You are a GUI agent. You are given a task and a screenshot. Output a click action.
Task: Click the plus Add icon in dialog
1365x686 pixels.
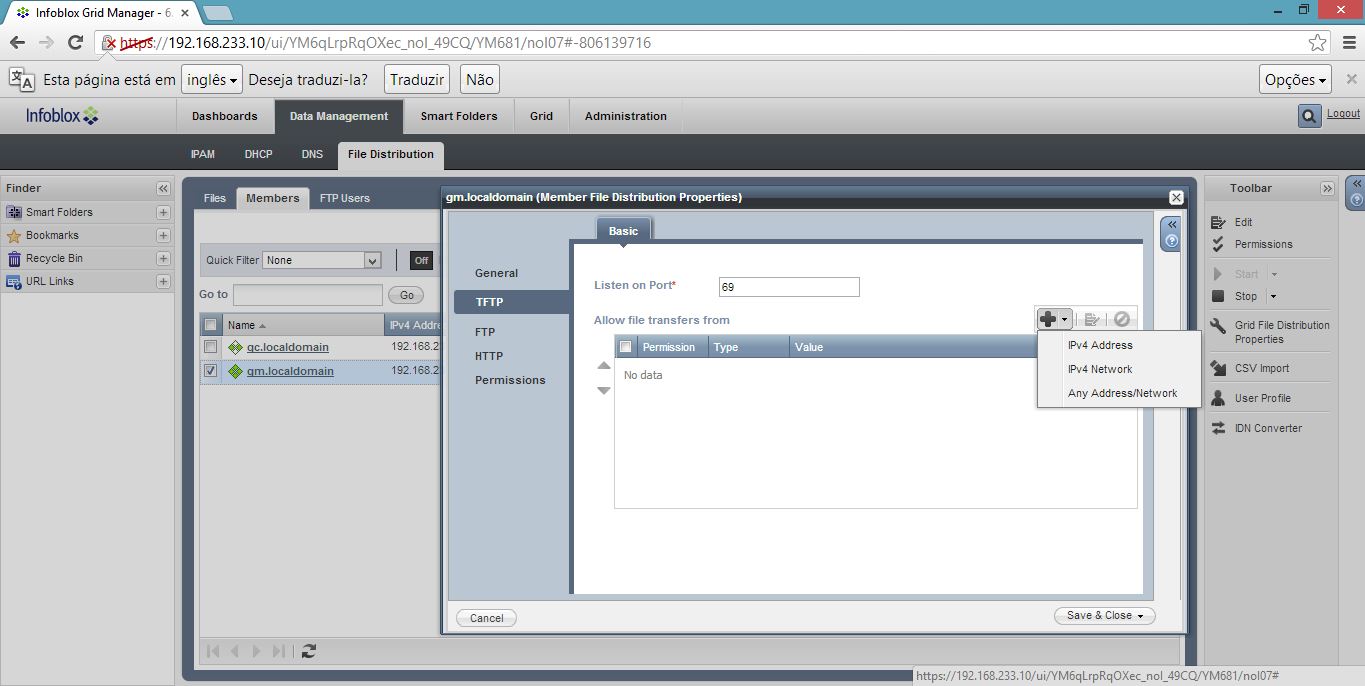pyautogui.click(x=1048, y=319)
